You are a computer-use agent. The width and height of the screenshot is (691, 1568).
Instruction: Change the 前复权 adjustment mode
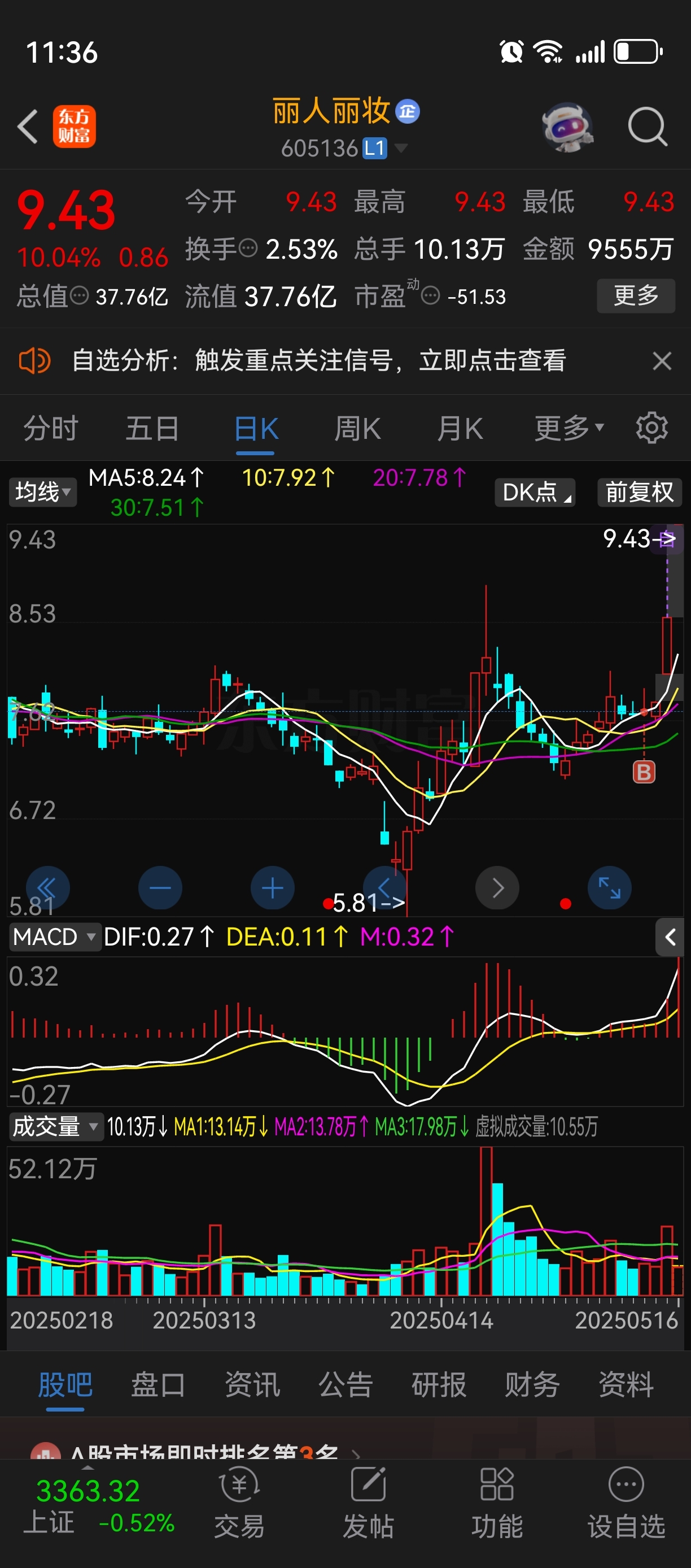[639, 492]
